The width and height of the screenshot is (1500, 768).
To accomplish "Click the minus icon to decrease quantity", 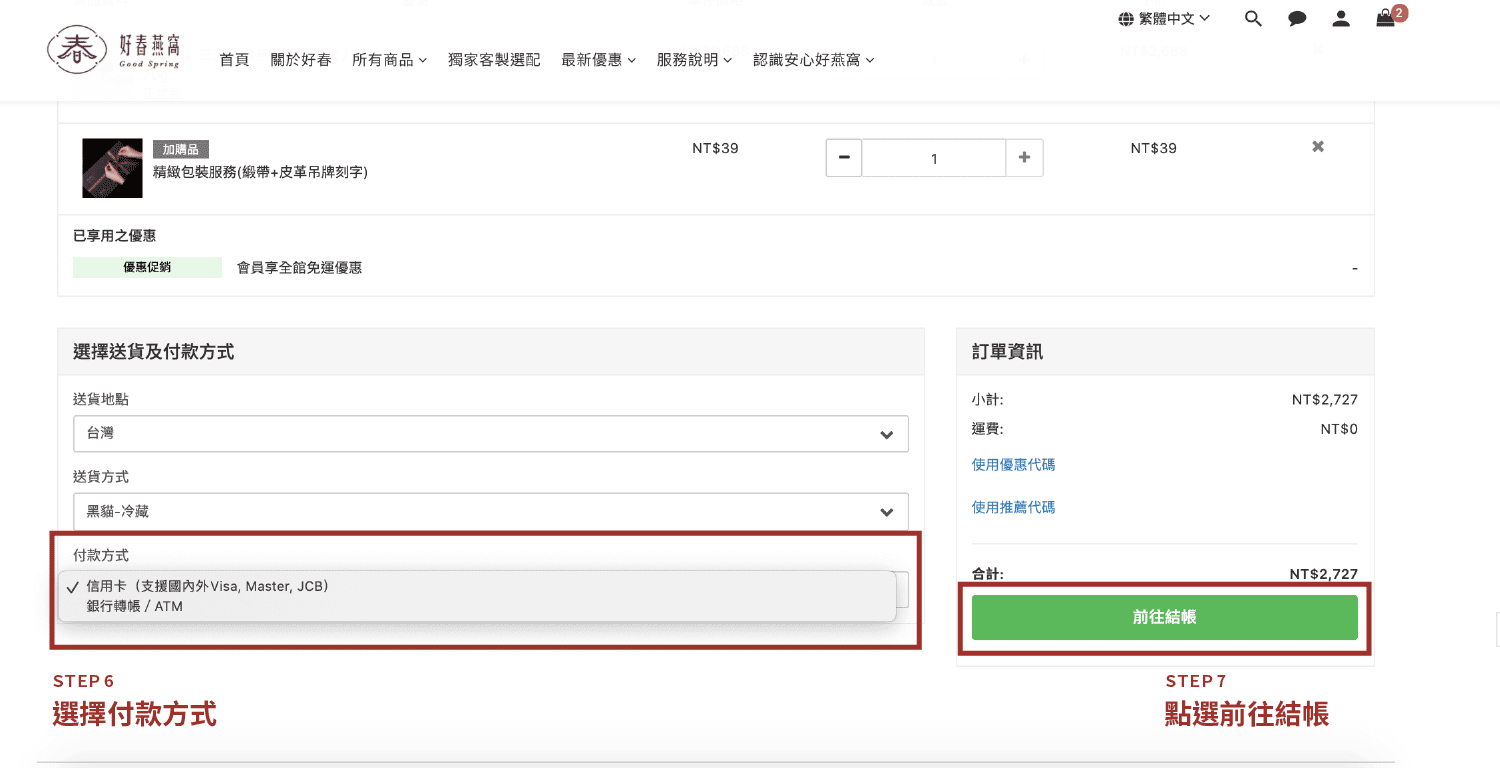I will [x=843, y=158].
